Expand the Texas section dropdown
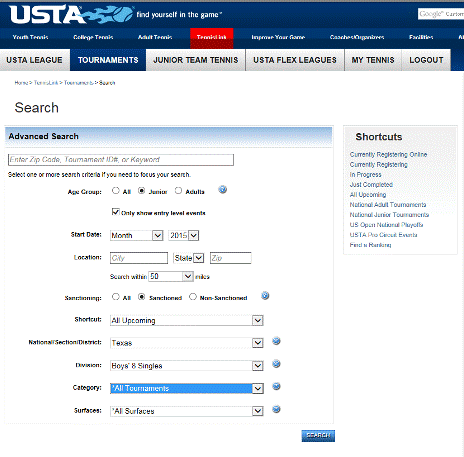This screenshot has width=464, height=457. pos(187,343)
